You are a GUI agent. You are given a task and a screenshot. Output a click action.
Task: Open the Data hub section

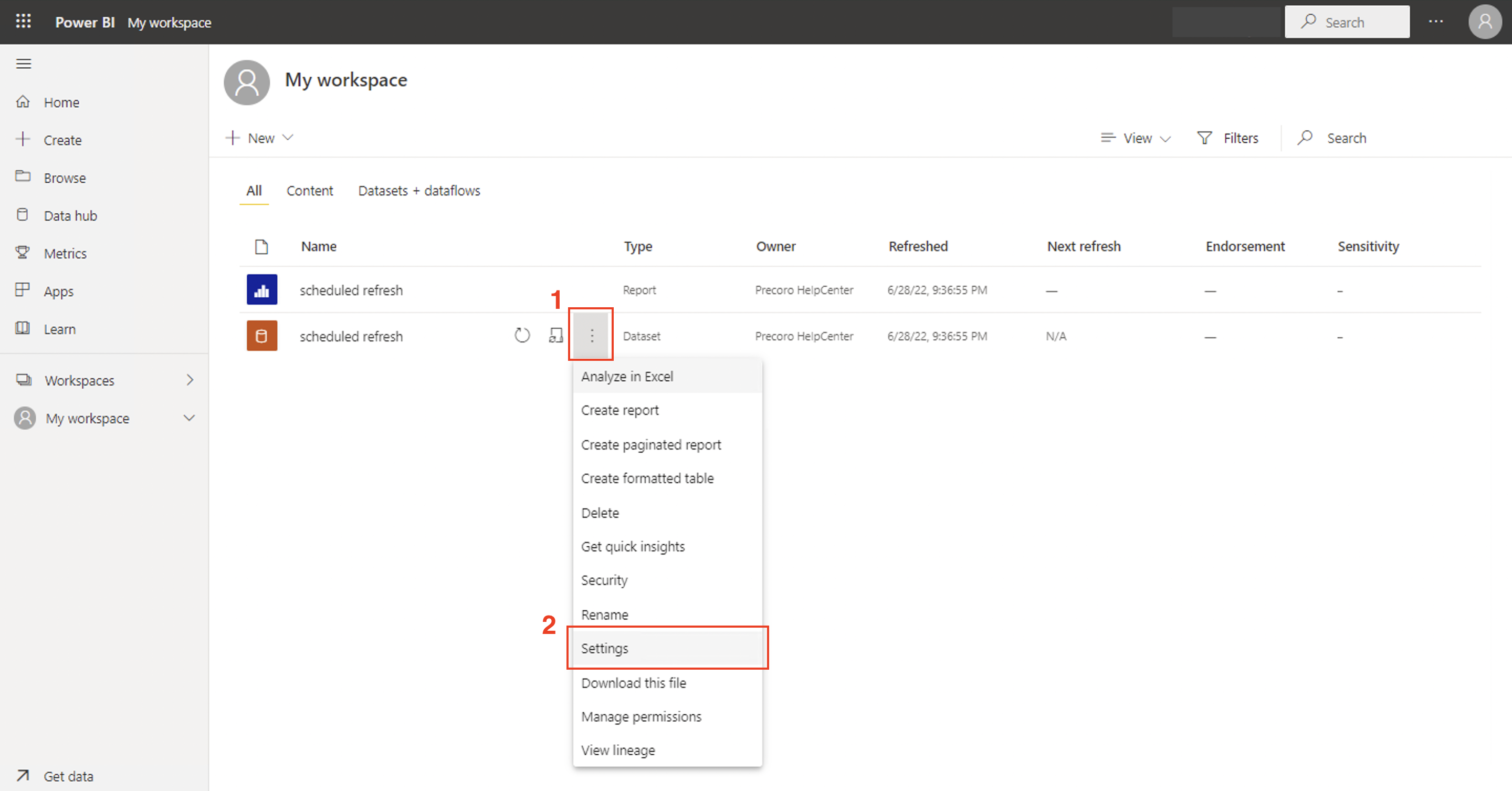click(70, 215)
